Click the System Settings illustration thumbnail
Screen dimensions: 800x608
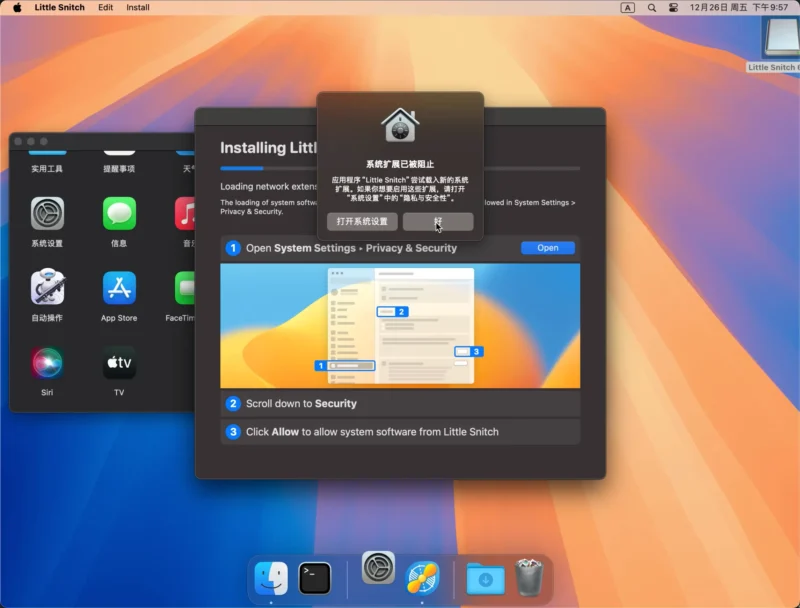click(x=400, y=326)
